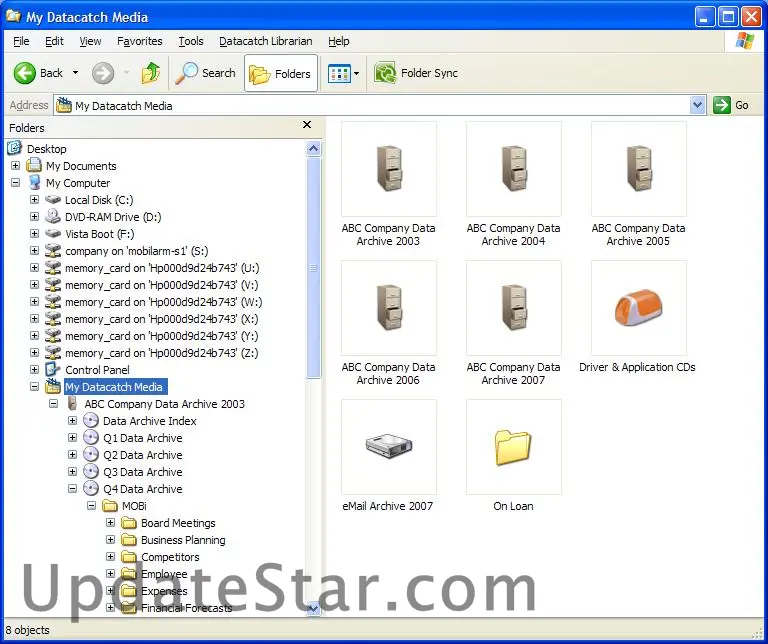Image resolution: width=768 pixels, height=644 pixels.
Task: Open the Datacatch Librarian menu
Action: (x=265, y=41)
